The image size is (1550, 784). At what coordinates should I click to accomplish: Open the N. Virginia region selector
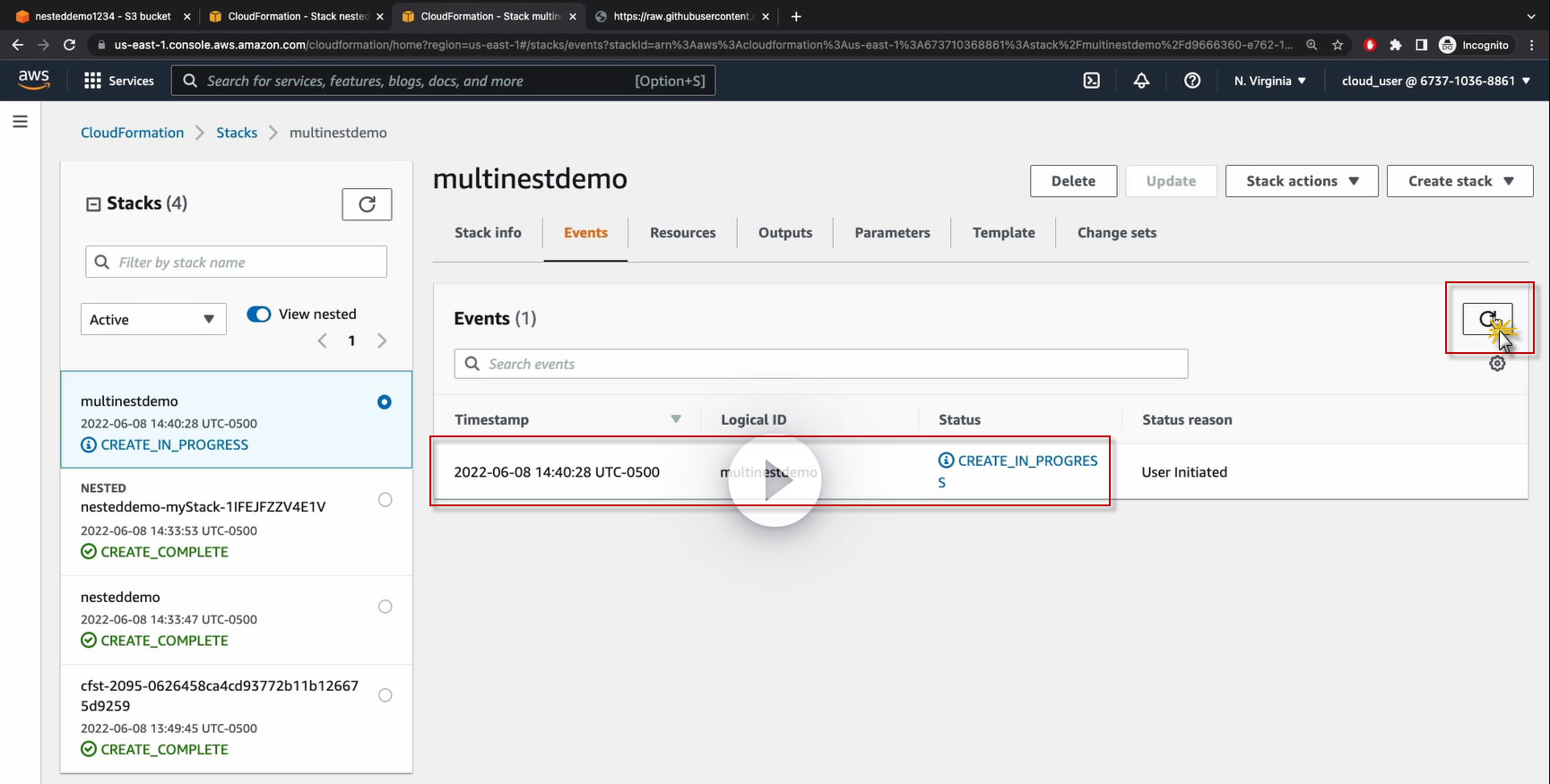coord(1270,81)
